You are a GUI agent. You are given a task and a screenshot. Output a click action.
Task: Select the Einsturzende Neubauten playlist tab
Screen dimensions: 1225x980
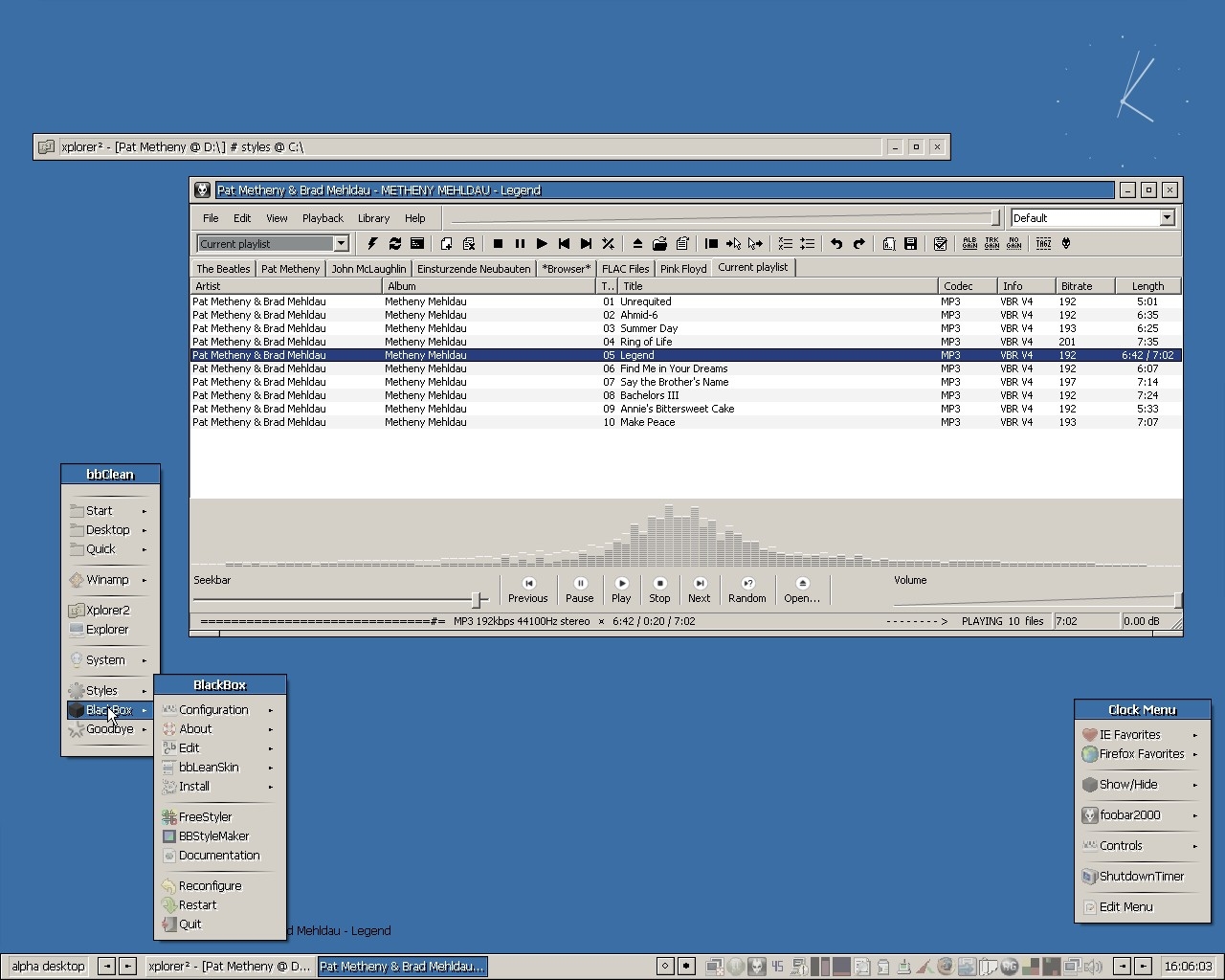[474, 269]
